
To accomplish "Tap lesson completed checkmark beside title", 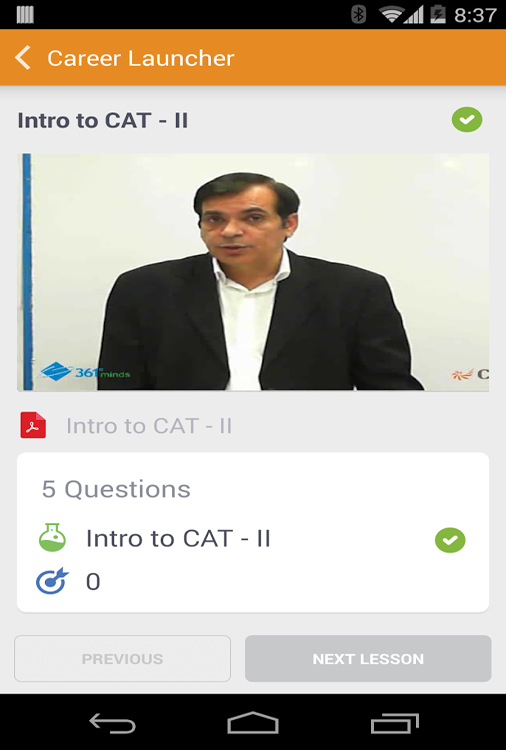I will [x=467, y=120].
